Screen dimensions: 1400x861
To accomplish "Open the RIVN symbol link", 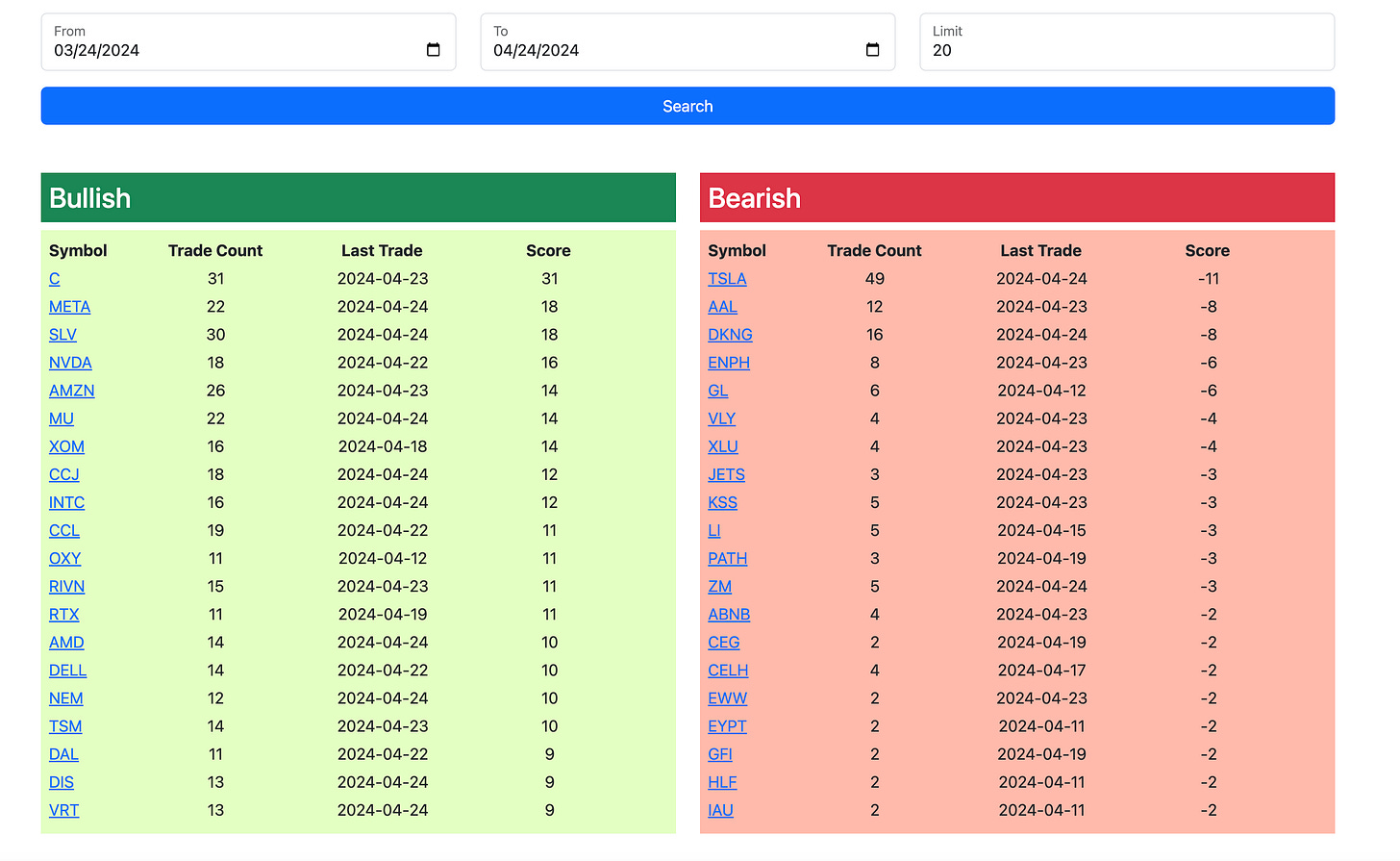I will click(x=66, y=586).
